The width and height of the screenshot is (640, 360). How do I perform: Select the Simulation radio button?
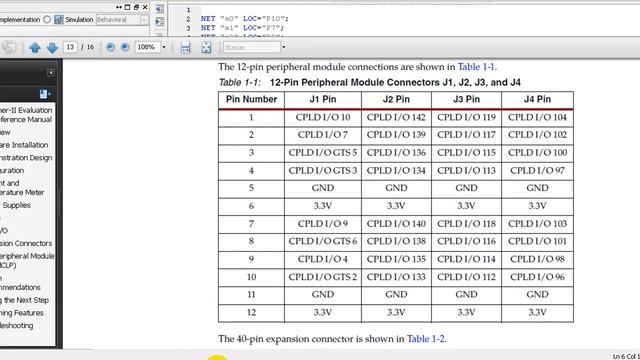click(47, 19)
